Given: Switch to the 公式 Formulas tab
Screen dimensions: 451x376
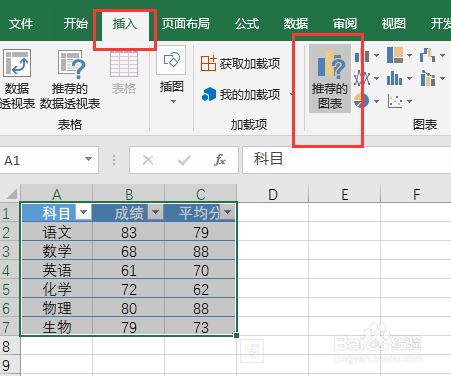Looking at the screenshot, I should pyautogui.click(x=247, y=24).
